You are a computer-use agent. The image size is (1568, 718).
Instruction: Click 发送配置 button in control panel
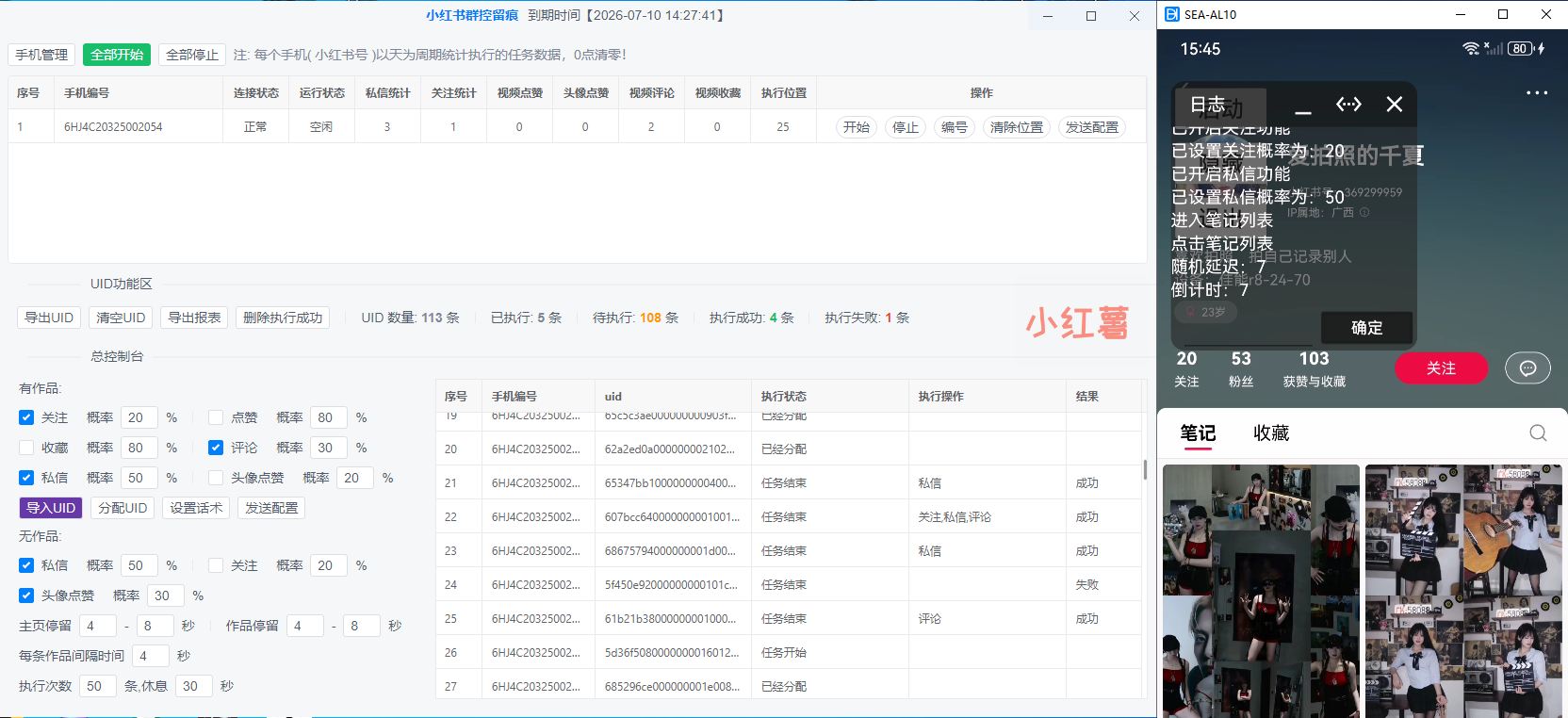pyautogui.click(x=271, y=508)
